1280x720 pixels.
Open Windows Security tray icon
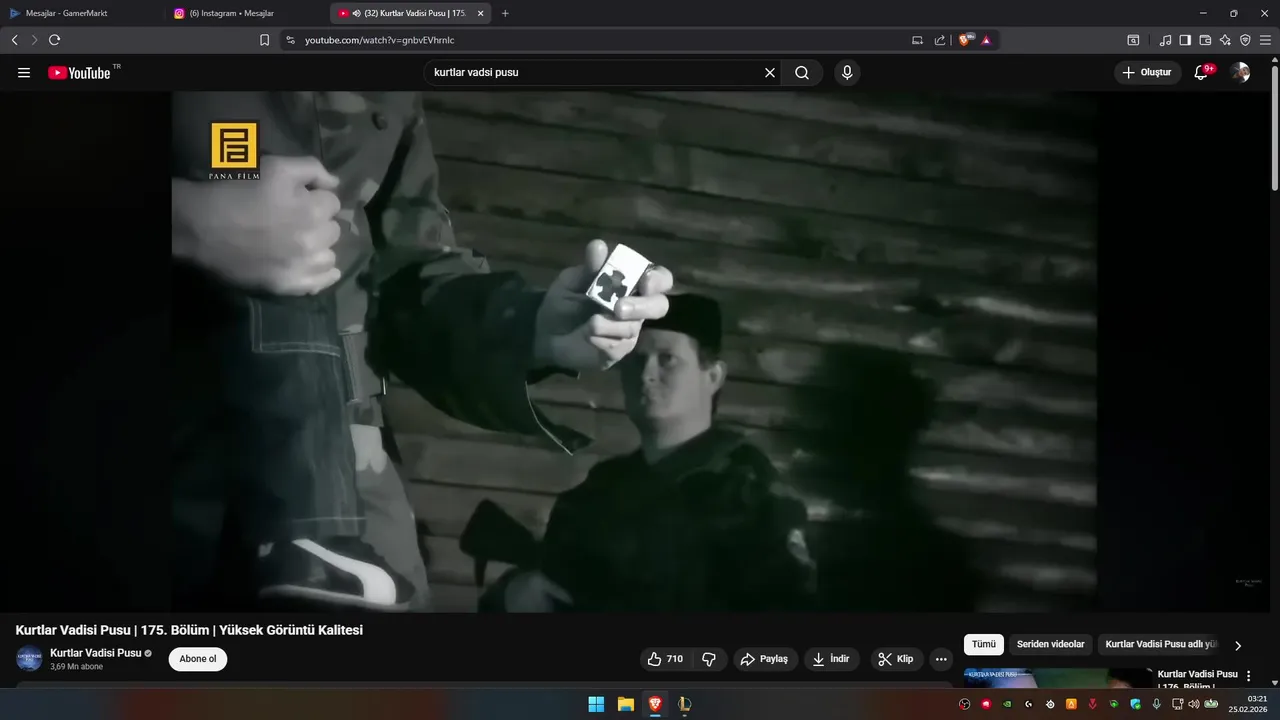click(x=1135, y=704)
